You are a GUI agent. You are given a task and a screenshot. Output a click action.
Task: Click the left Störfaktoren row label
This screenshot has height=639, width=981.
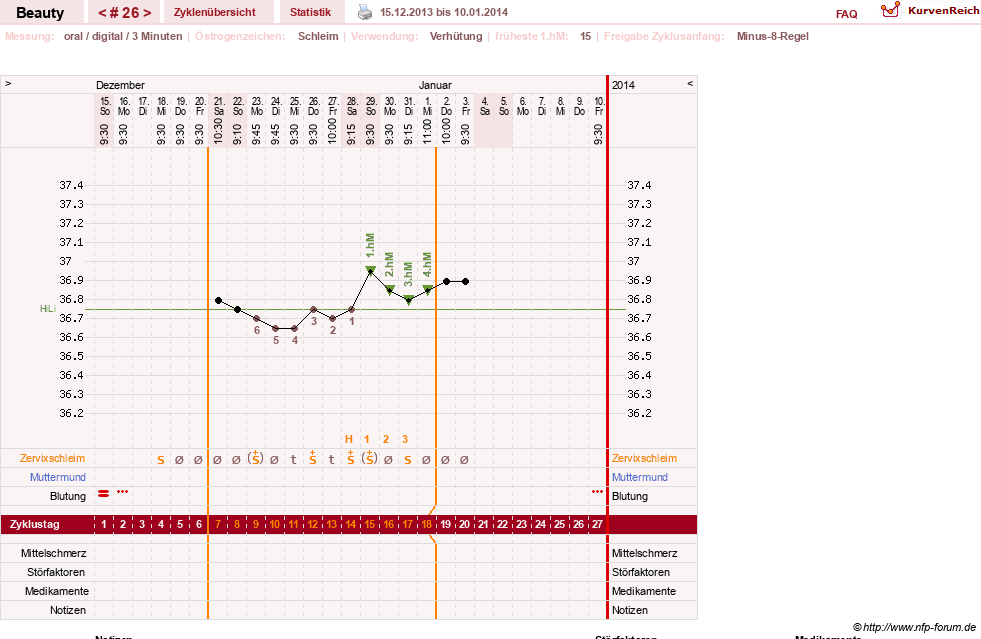tap(56, 572)
